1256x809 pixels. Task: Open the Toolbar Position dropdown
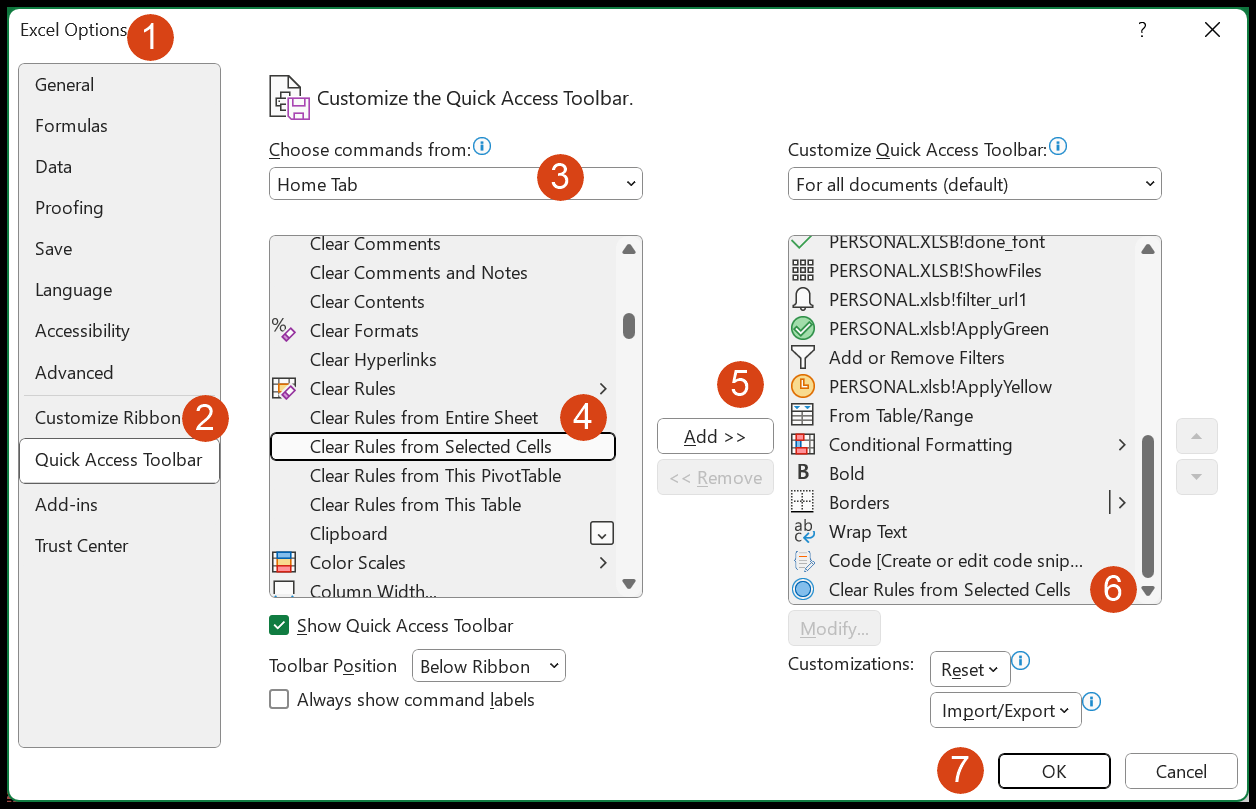[x=489, y=666]
